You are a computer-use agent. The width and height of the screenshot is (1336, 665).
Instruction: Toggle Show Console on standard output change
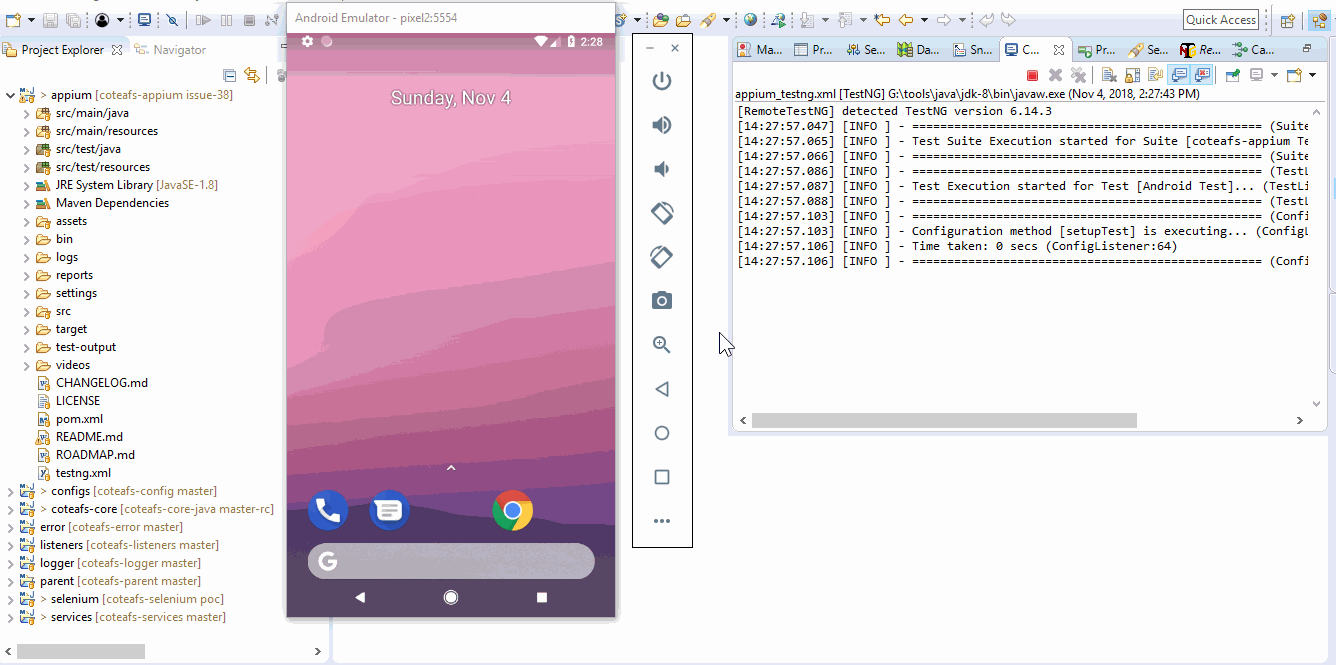[x=1179, y=75]
